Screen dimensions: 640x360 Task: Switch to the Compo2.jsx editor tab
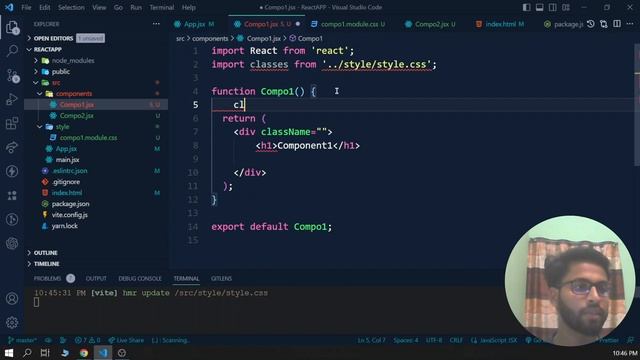(431, 24)
